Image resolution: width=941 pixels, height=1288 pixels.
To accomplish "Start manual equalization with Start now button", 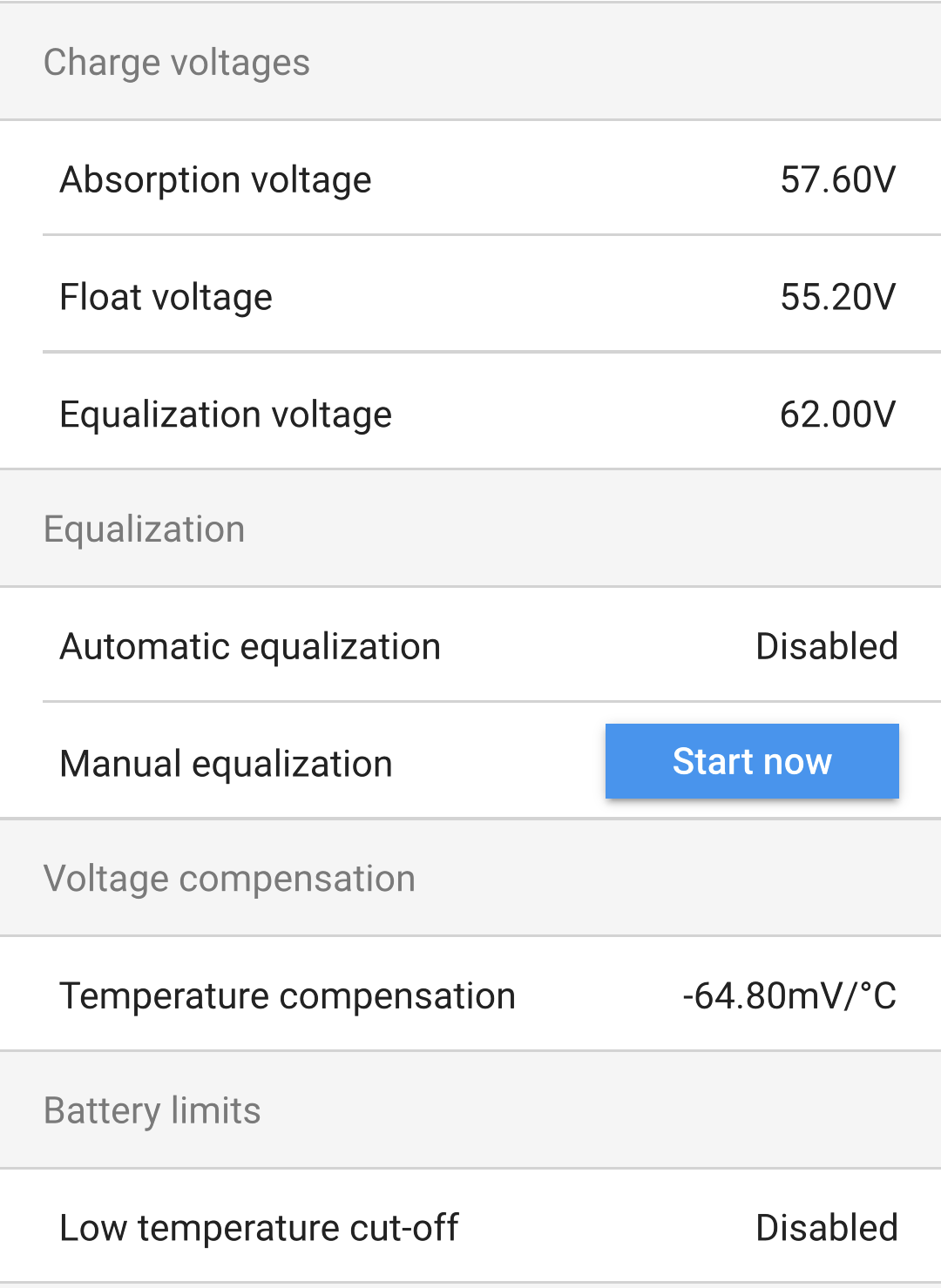I will pos(752,761).
